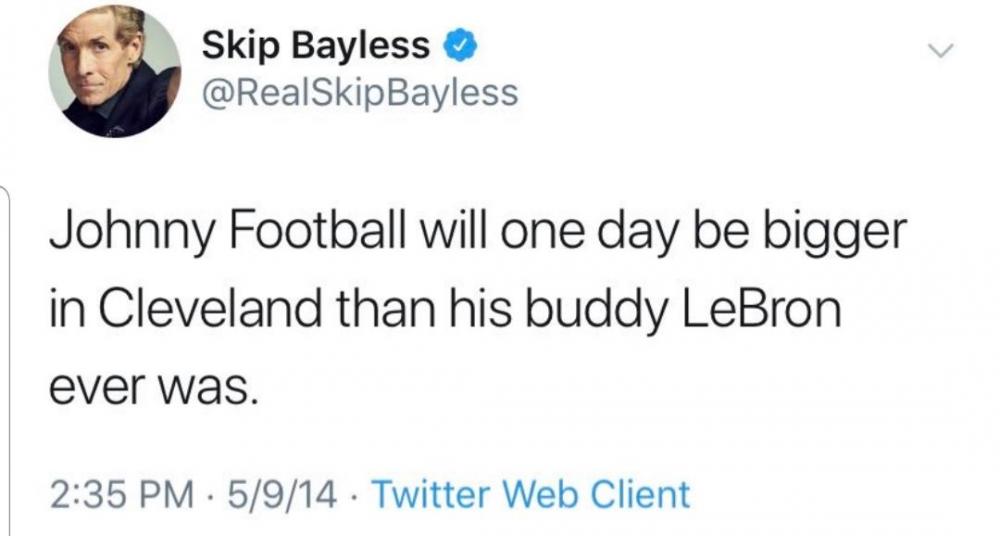The height and width of the screenshot is (536, 1000).
Task: Open Skip Bayless's profile picture
Action: (x=115, y=71)
